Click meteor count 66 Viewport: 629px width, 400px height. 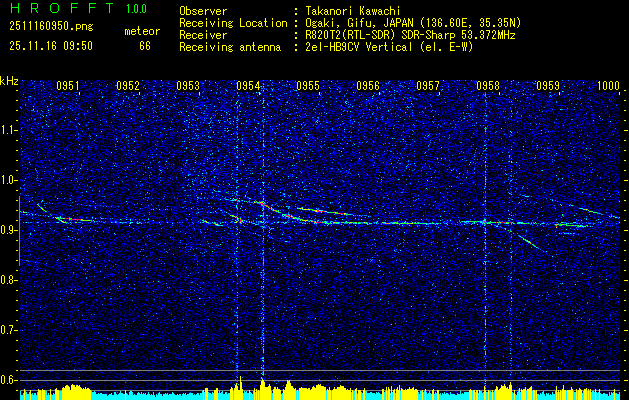(145, 46)
